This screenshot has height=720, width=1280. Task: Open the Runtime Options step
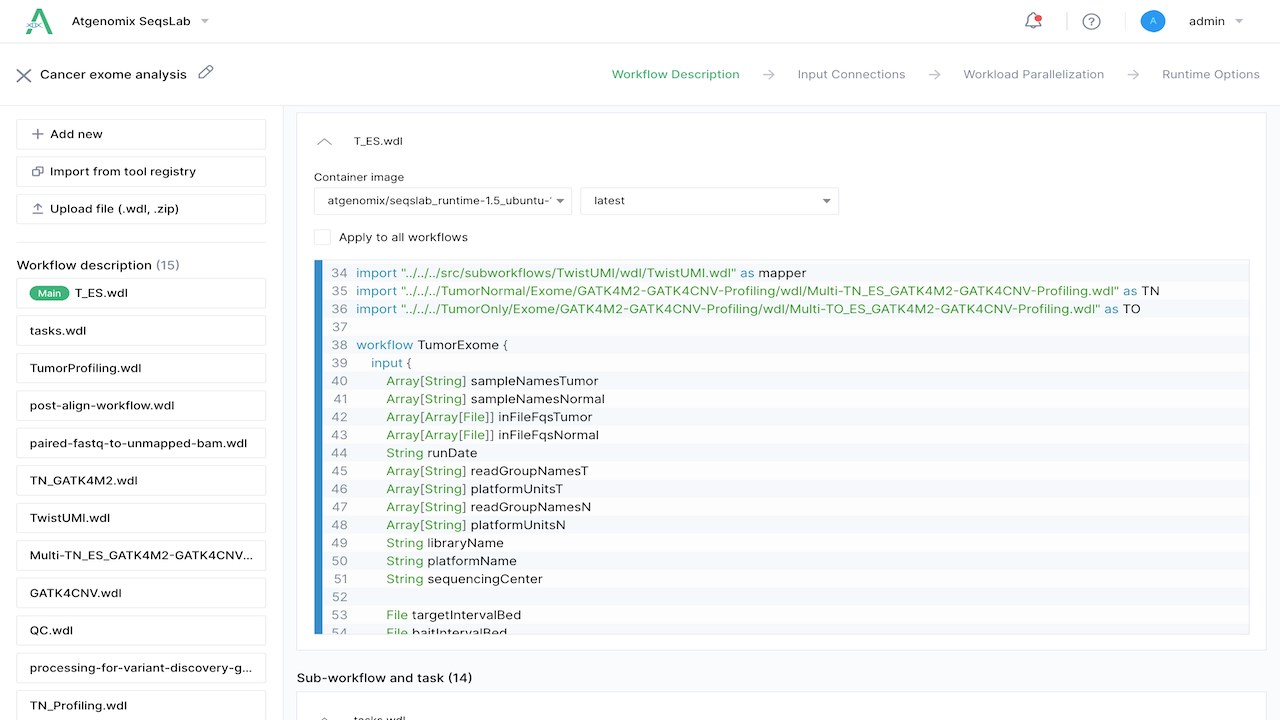[1210, 74]
